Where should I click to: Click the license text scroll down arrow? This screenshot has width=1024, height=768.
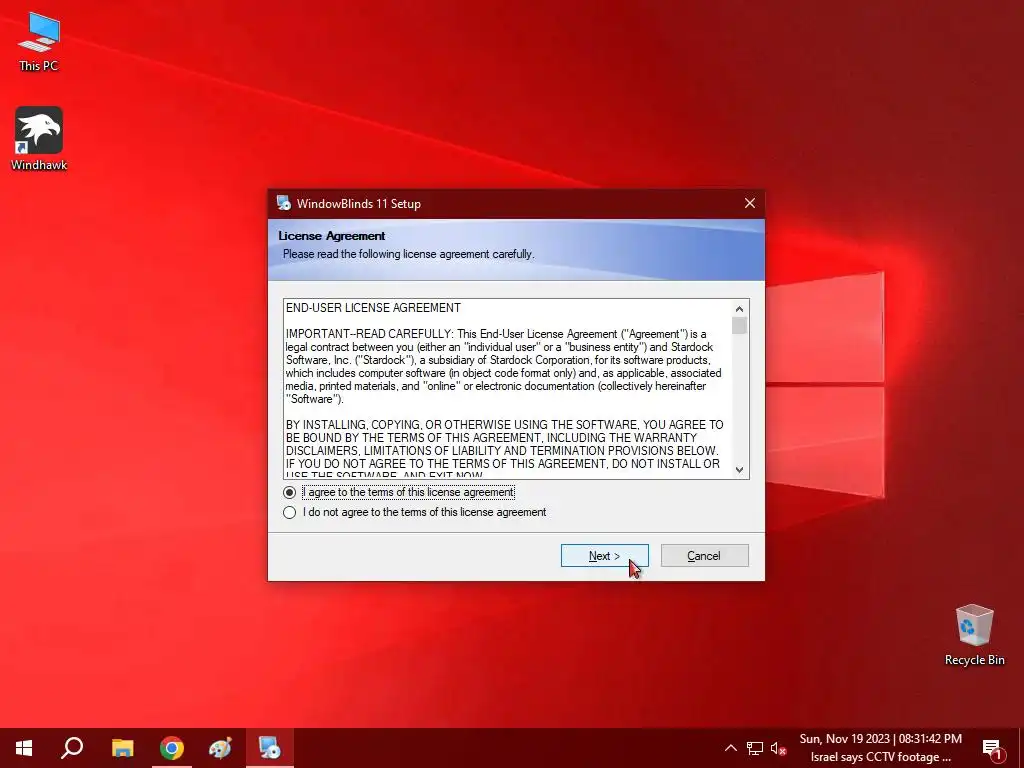pos(739,470)
